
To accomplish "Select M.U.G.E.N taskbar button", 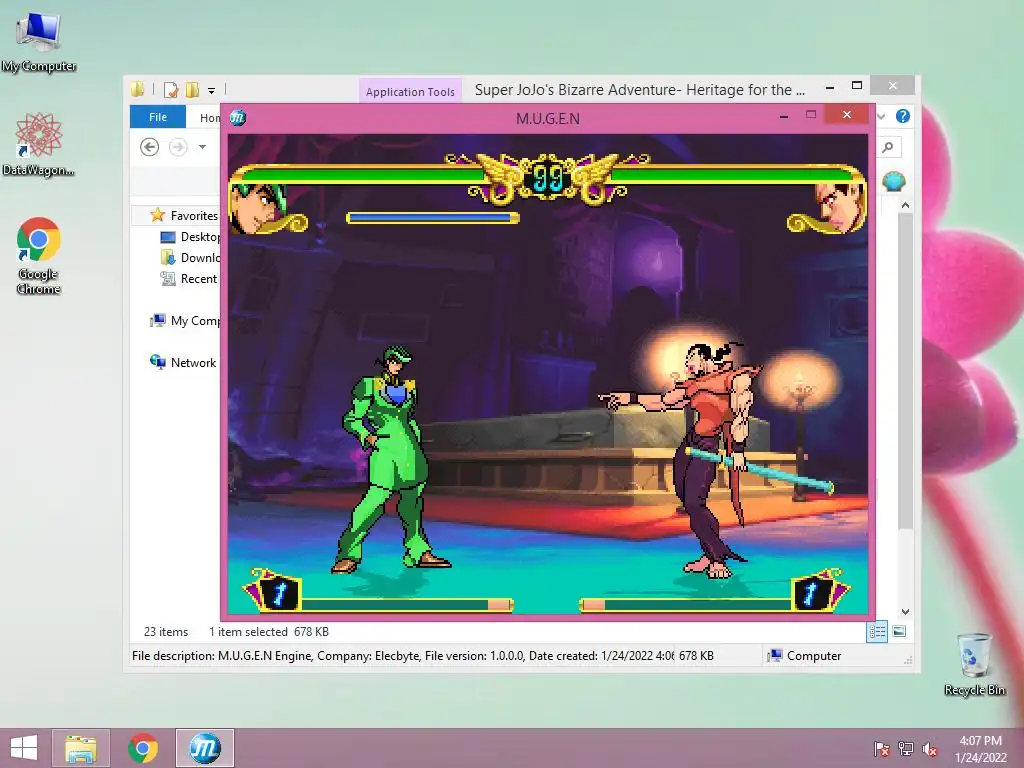I will pyautogui.click(x=205, y=748).
